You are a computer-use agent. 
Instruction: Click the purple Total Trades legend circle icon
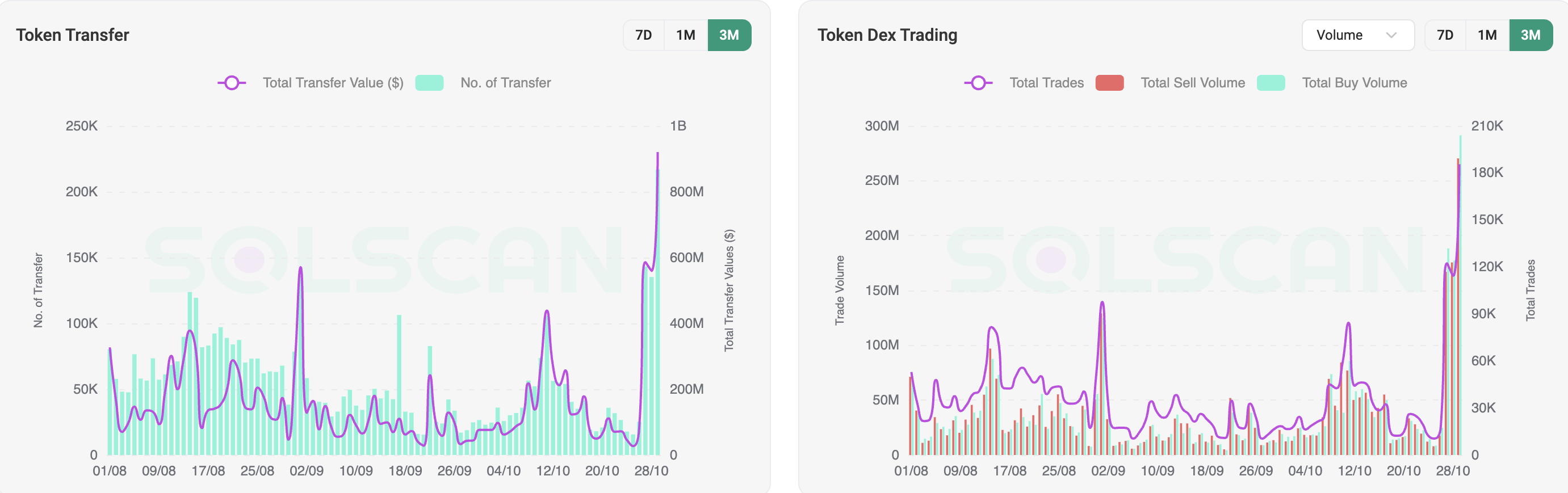(979, 82)
